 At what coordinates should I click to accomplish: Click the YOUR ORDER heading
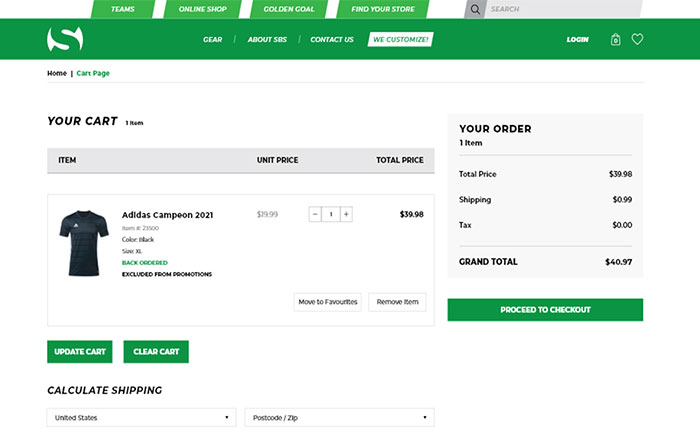[x=495, y=129]
